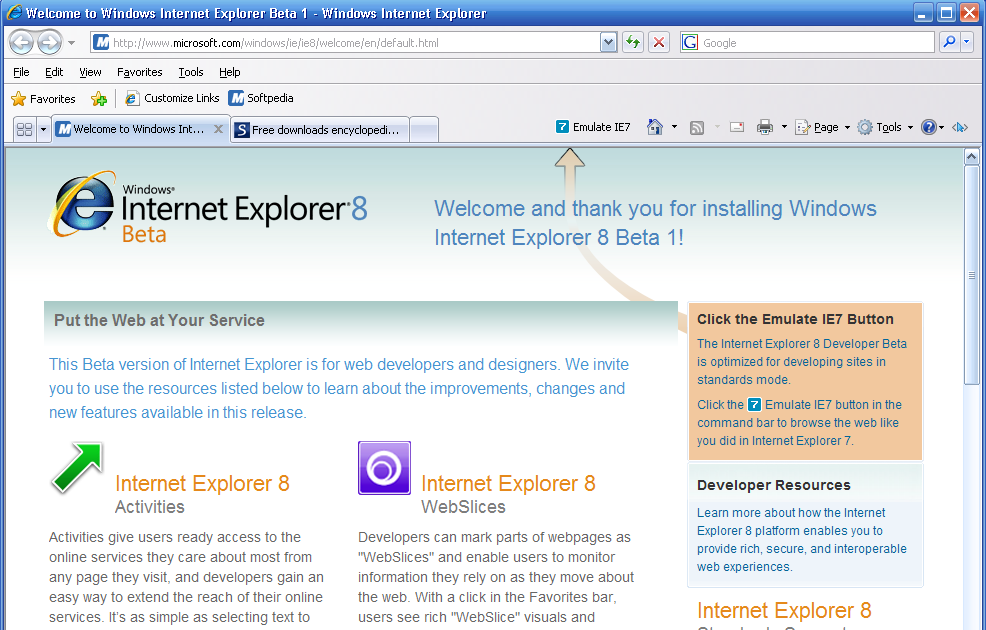This screenshot has height=630, width=986.
Task: Open the Internet Explorer 8 WebSlices heading
Action: (508, 484)
